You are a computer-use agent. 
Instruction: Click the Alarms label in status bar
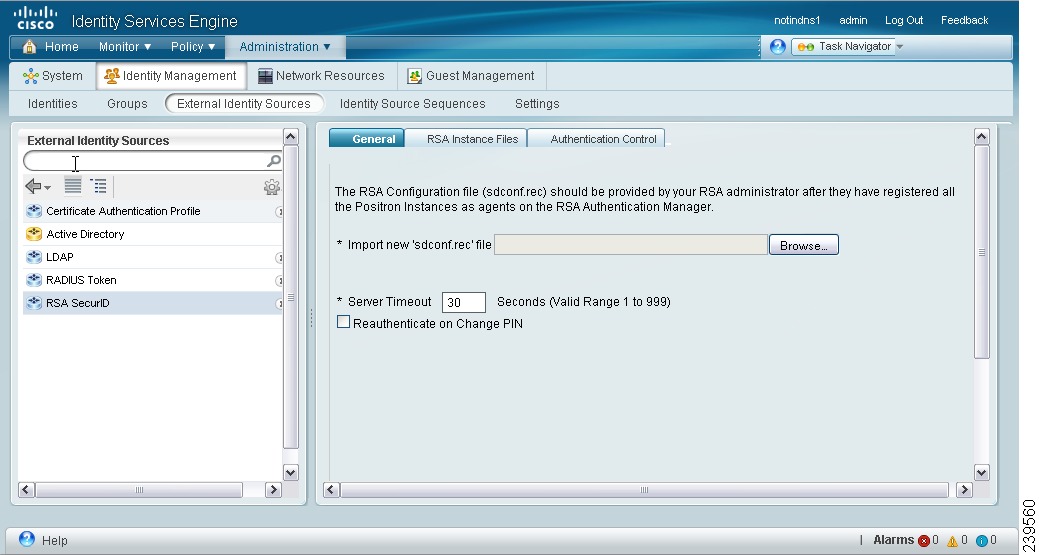pos(893,540)
